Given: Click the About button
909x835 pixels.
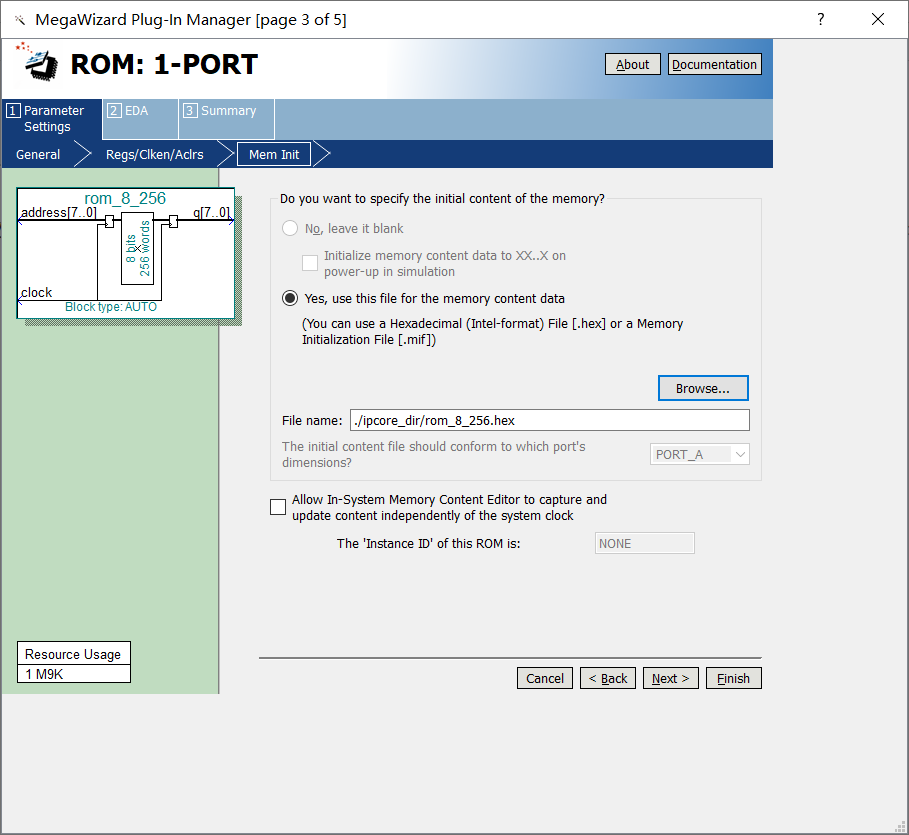Looking at the screenshot, I should (632, 64).
